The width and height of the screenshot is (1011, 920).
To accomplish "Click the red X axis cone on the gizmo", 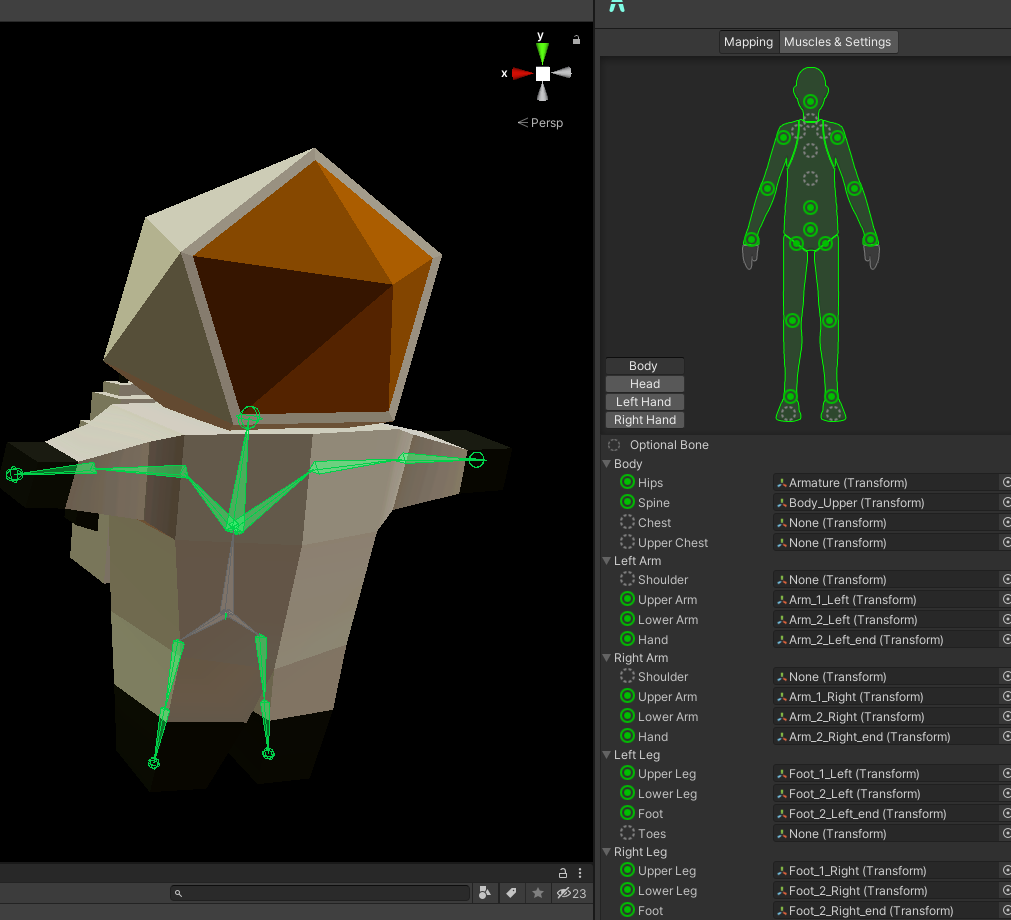I will click(x=521, y=73).
